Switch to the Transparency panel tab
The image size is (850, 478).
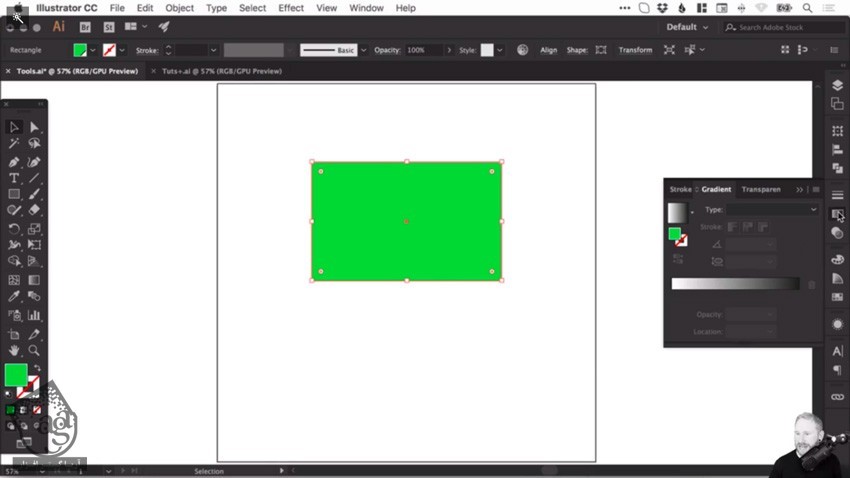click(x=761, y=190)
